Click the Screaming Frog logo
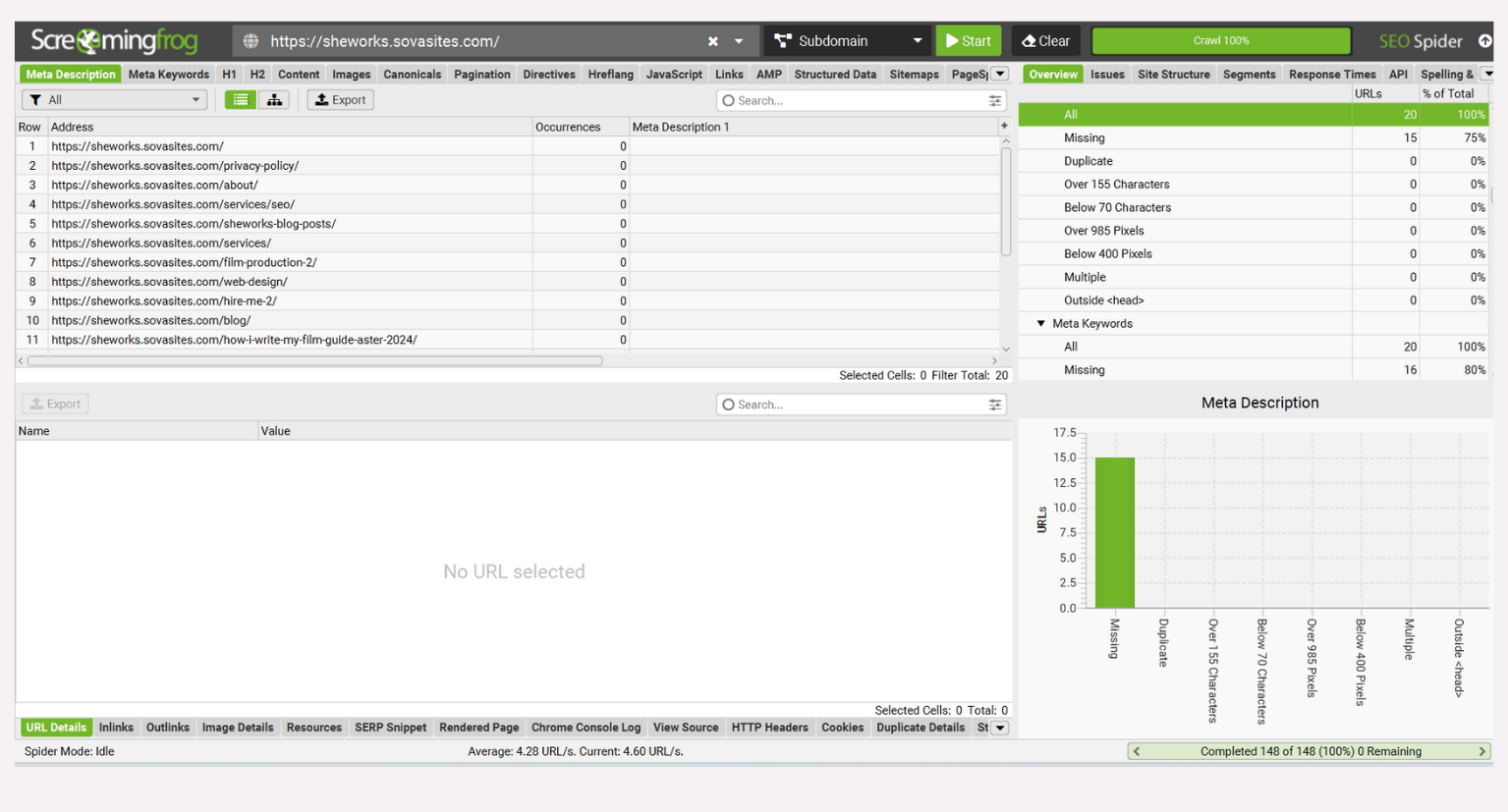Image resolution: width=1508 pixels, height=812 pixels. click(x=114, y=41)
